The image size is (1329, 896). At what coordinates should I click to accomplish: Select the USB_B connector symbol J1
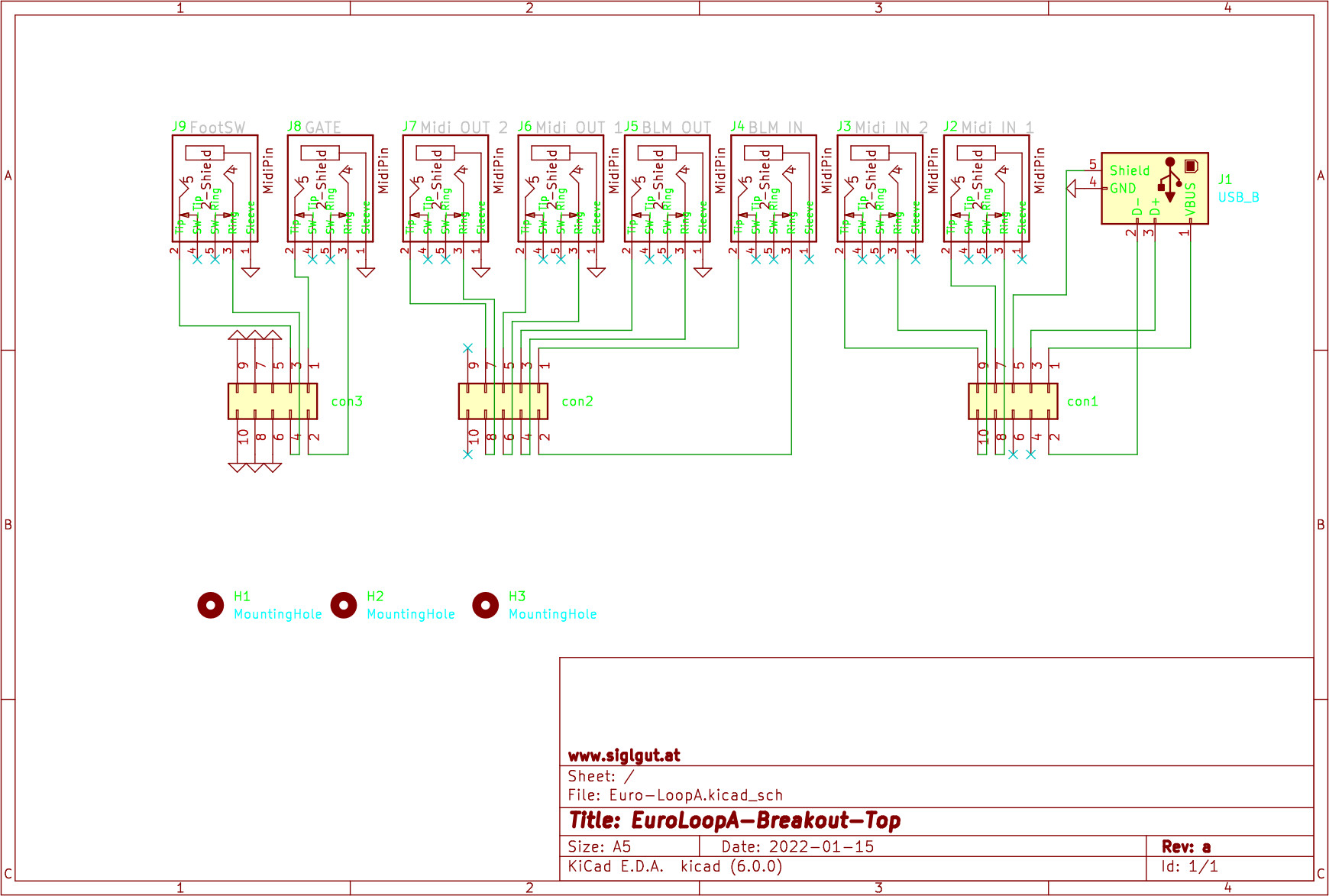pos(1154,188)
